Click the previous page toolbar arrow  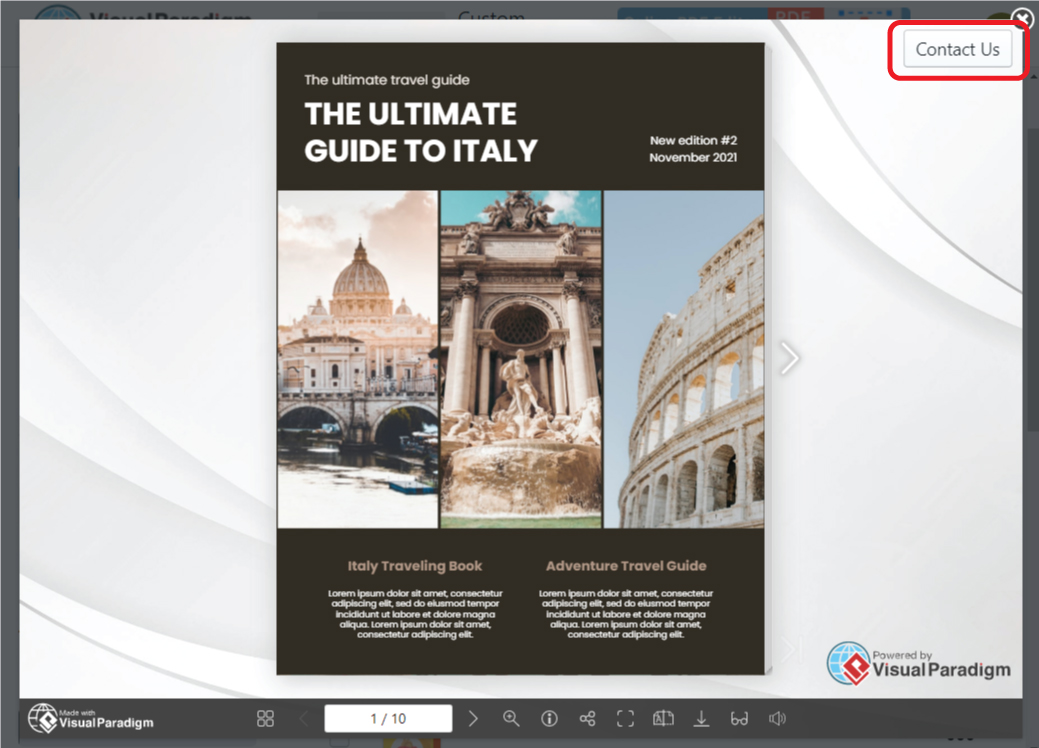(x=304, y=719)
